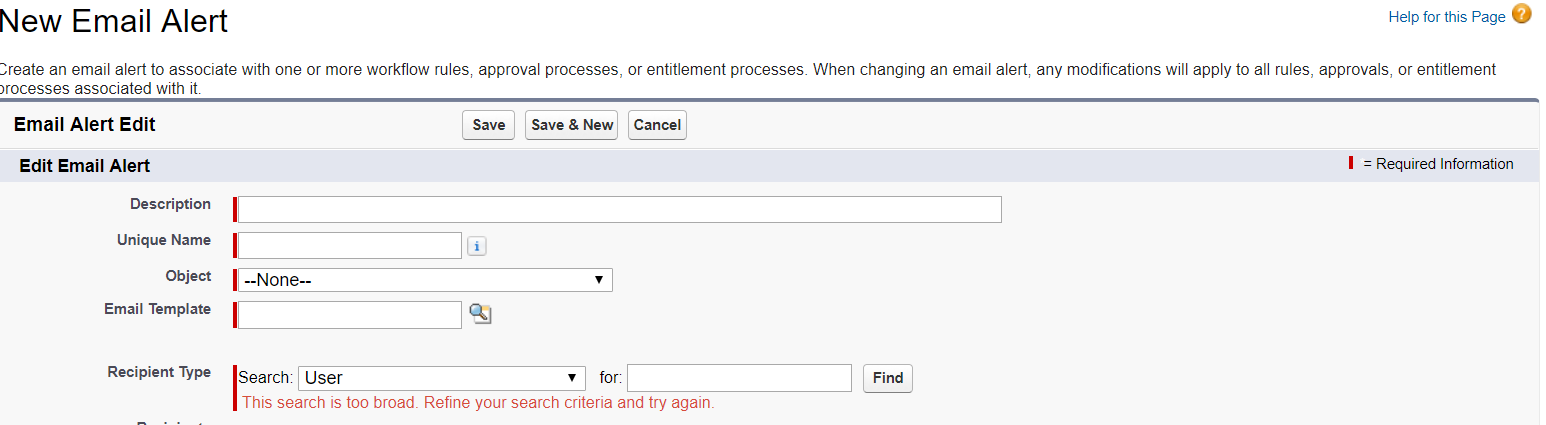Image resolution: width=1546 pixels, height=425 pixels.
Task: Cancel the email alert edit
Action: click(x=657, y=125)
